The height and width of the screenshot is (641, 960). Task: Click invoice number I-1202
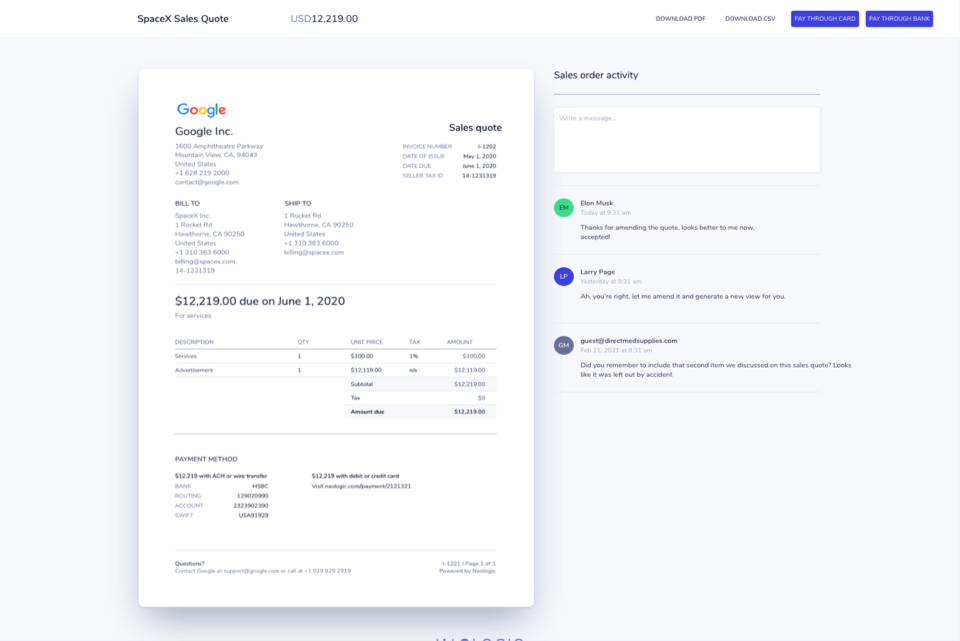tap(487, 147)
